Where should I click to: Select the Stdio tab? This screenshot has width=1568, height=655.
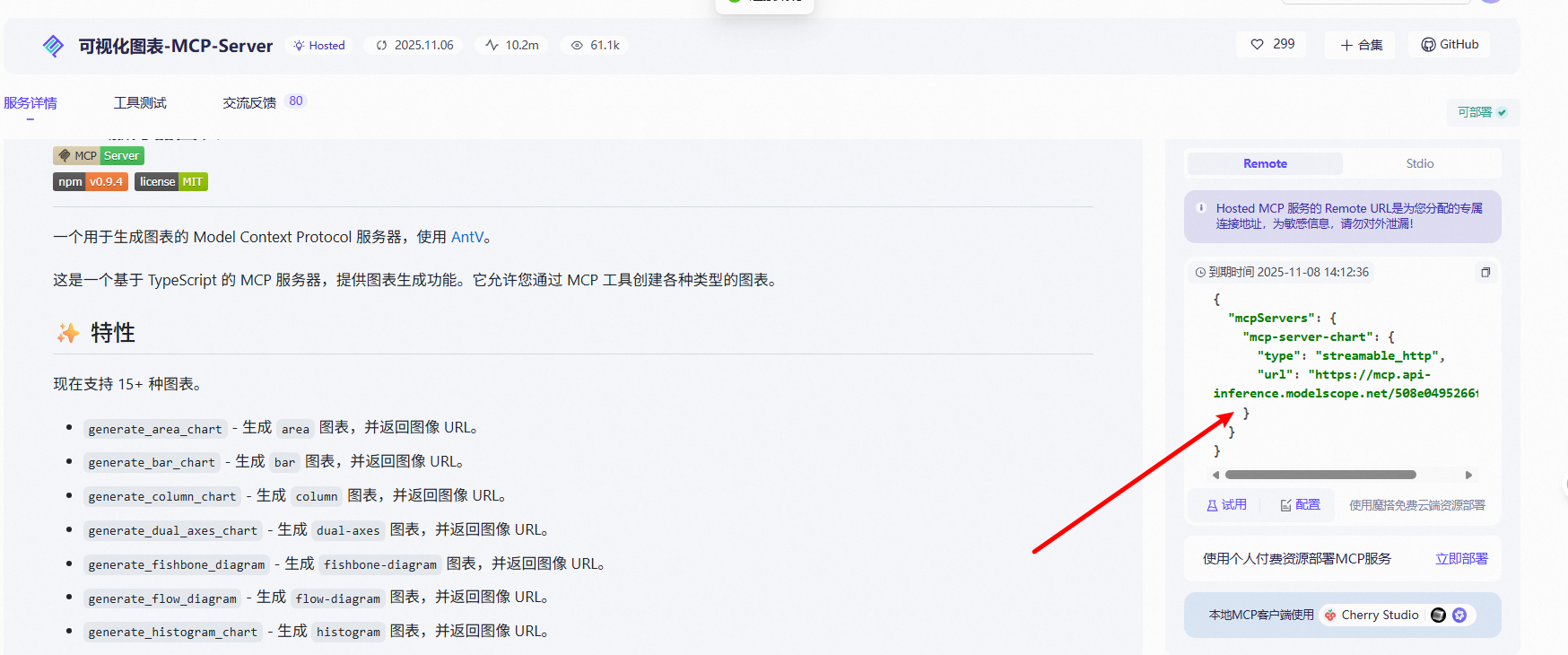[1420, 163]
